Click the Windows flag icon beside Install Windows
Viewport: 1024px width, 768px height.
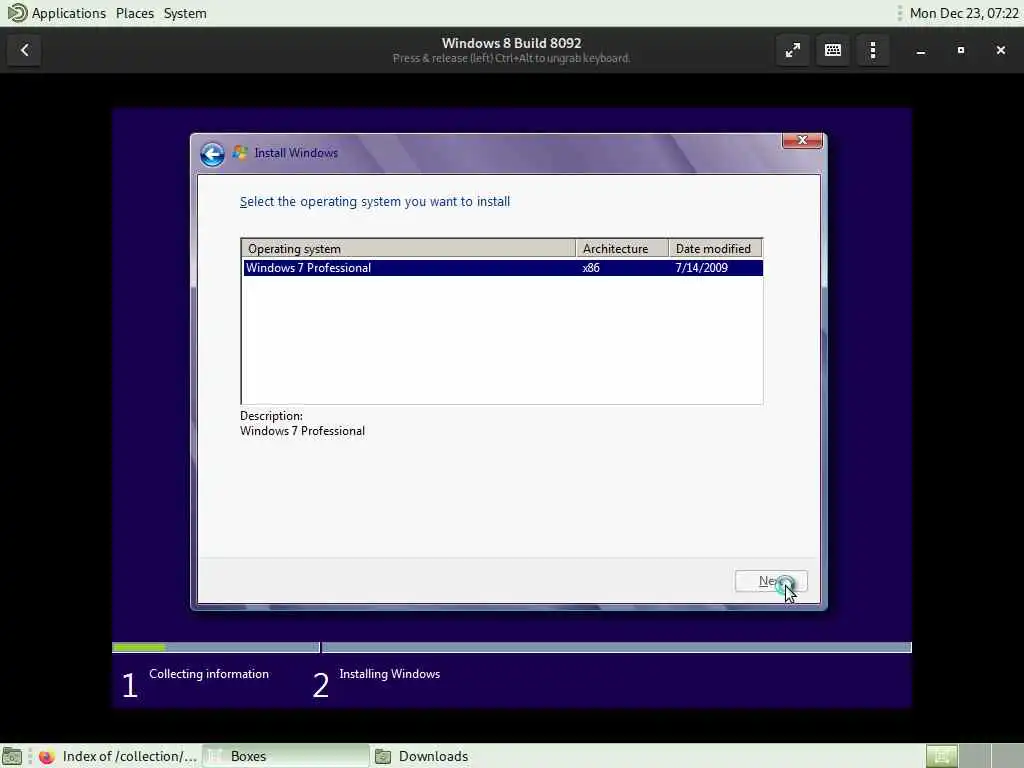(240, 153)
